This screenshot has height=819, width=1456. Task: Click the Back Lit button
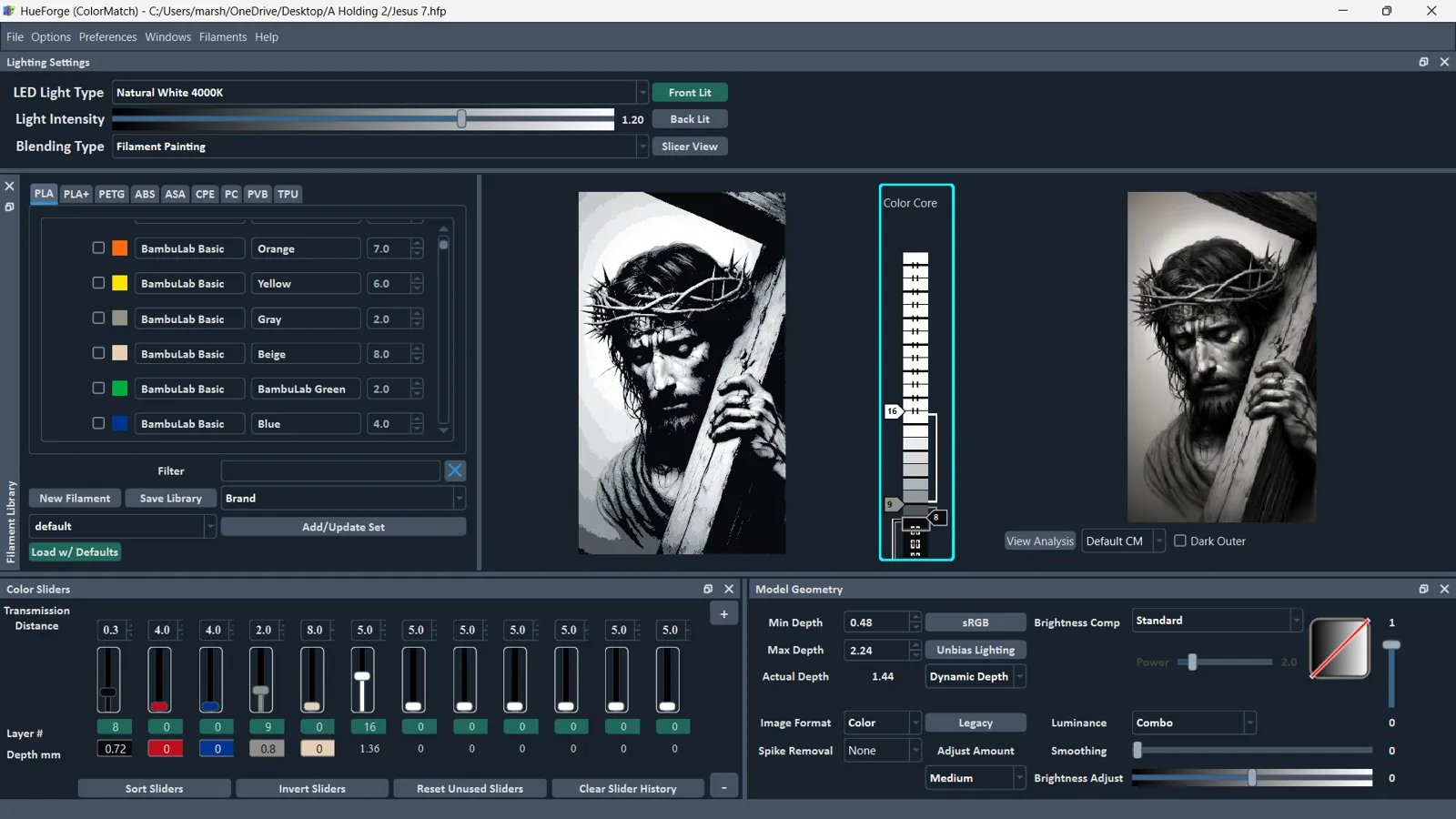click(x=690, y=119)
